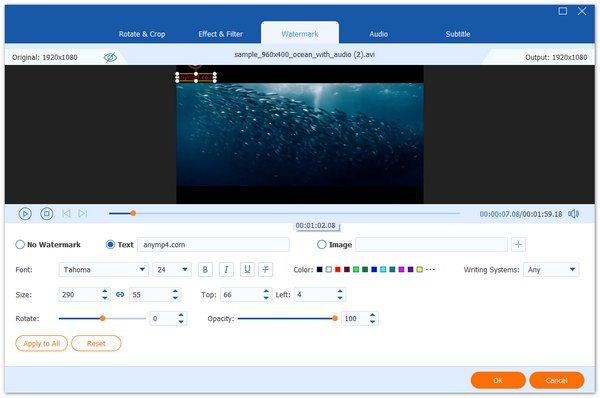Open the Tahoma font dropdown

(104, 269)
